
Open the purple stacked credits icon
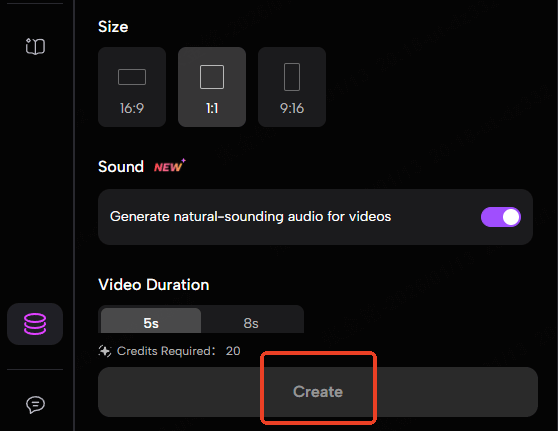[x=35, y=324]
